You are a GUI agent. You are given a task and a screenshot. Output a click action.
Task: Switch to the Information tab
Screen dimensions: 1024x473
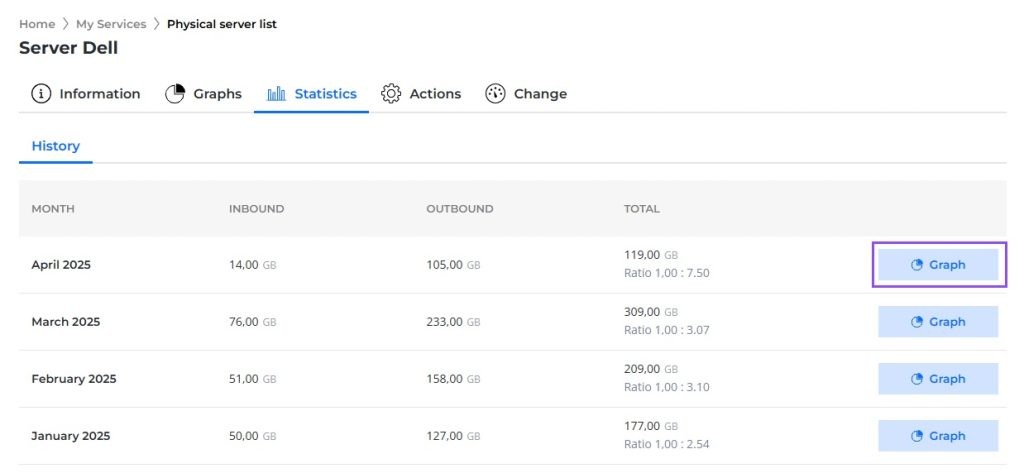coord(99,94)
